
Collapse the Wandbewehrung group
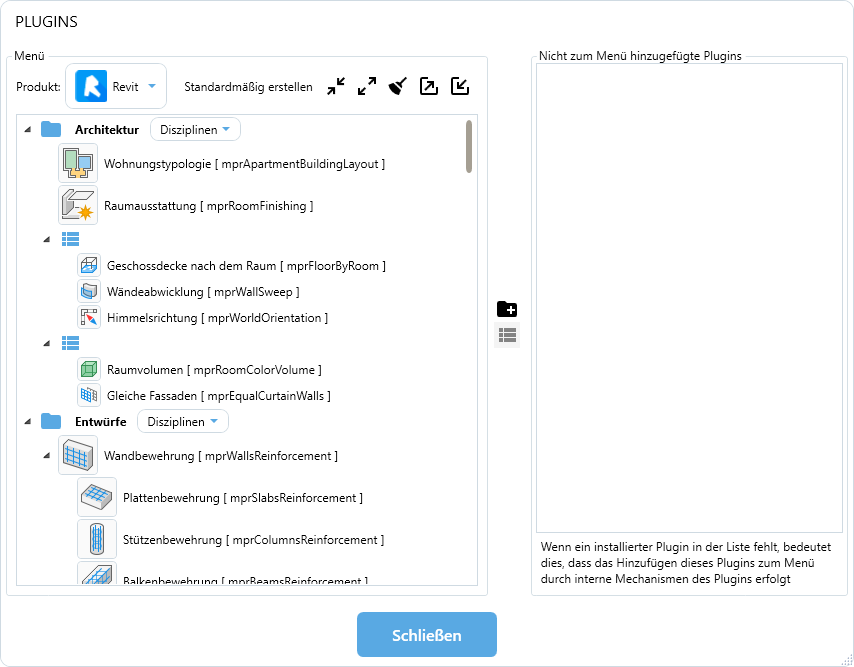[46, 456]
